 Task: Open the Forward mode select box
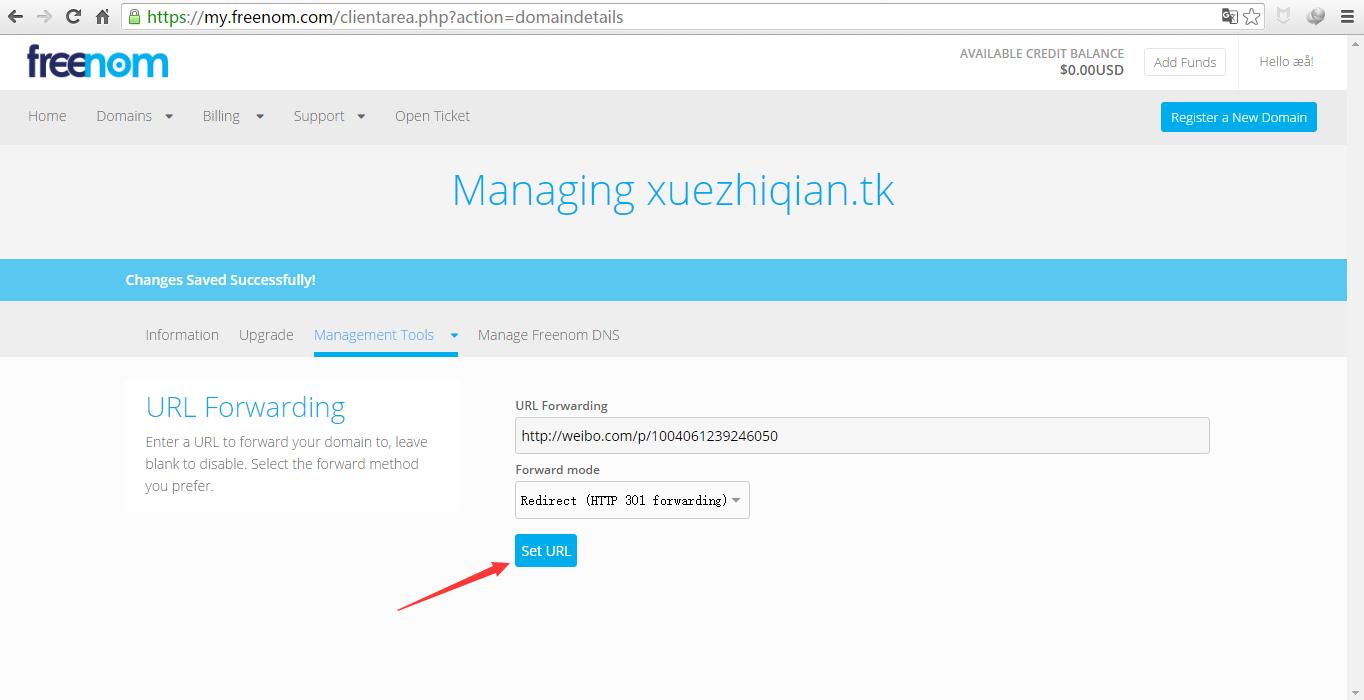[x=632, y=500]
